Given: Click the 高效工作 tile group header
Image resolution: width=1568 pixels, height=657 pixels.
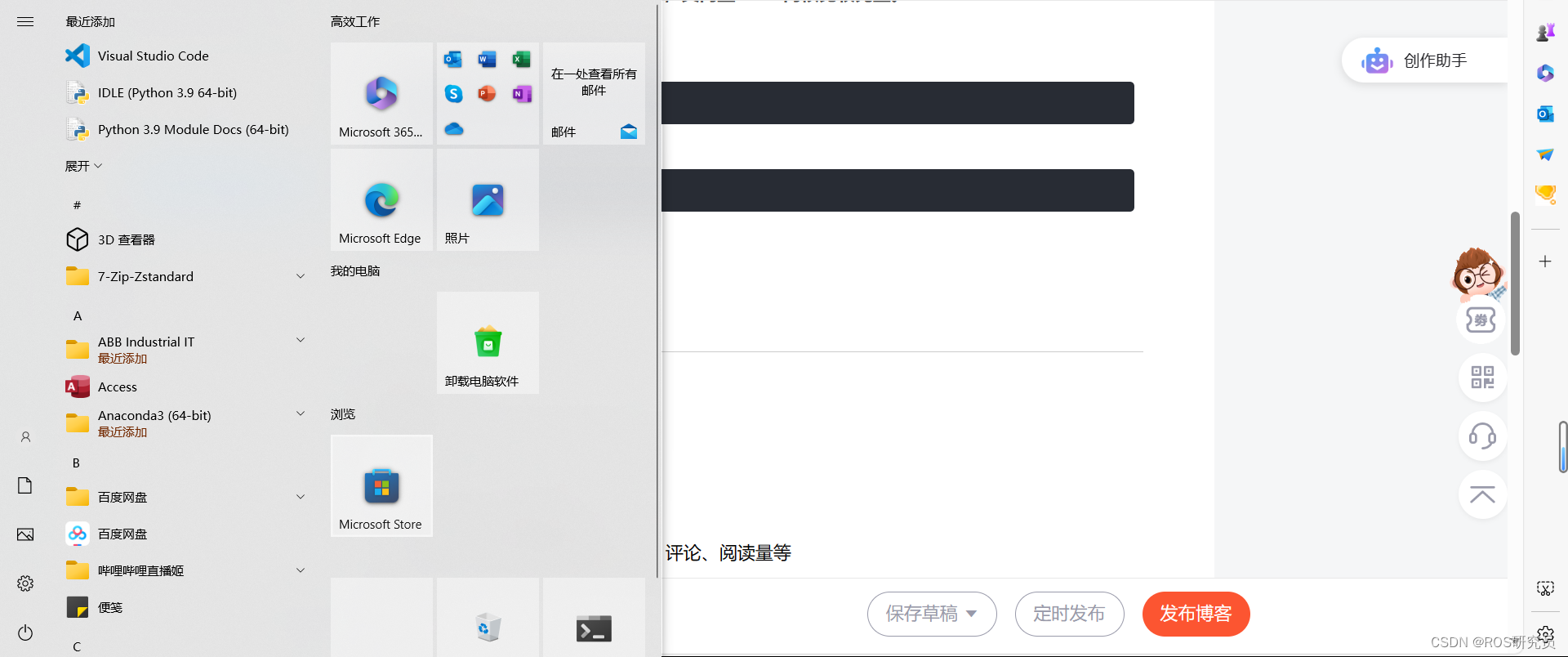Looking at the screenshot, I should tap(355, 22).
